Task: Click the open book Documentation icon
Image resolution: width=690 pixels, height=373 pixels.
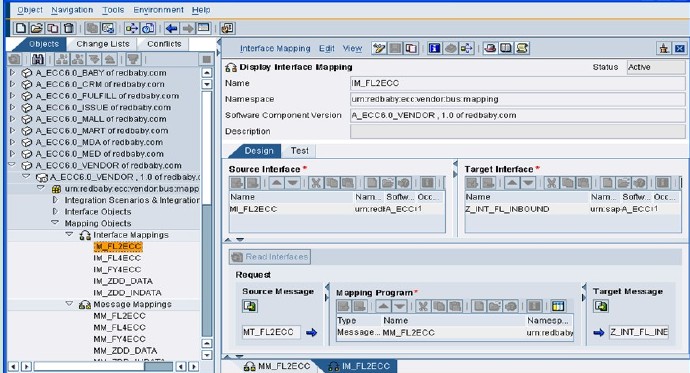Action: point(506,48)
